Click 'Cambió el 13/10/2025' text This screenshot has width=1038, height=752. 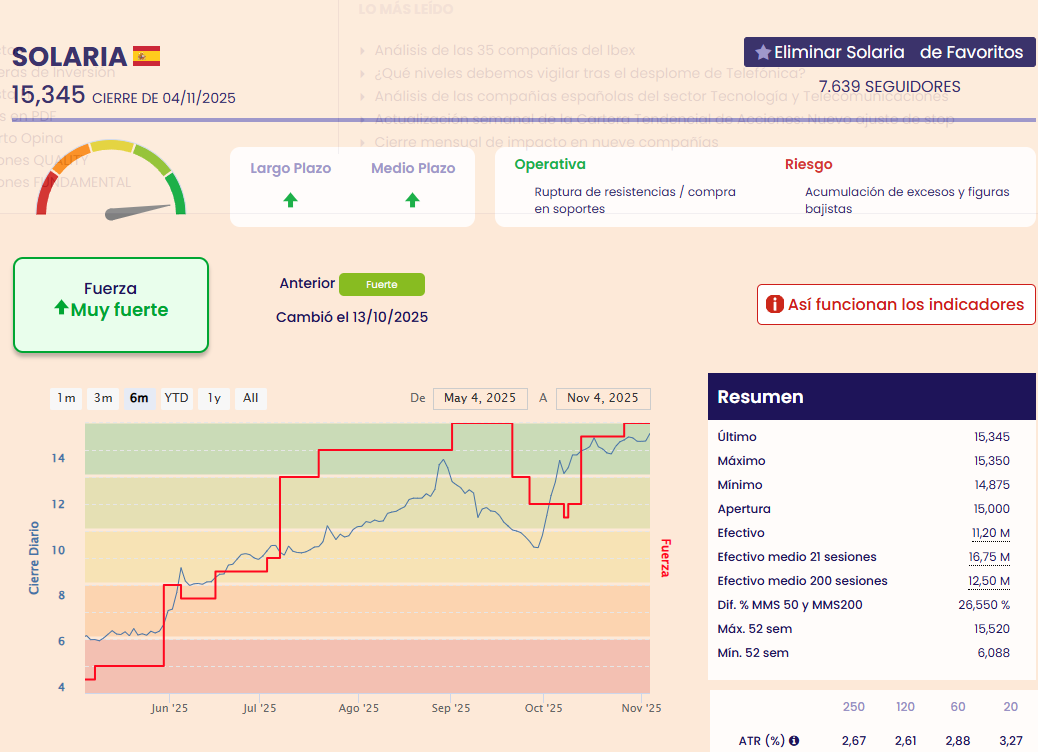pyautogui.click(x=352, y=317)
